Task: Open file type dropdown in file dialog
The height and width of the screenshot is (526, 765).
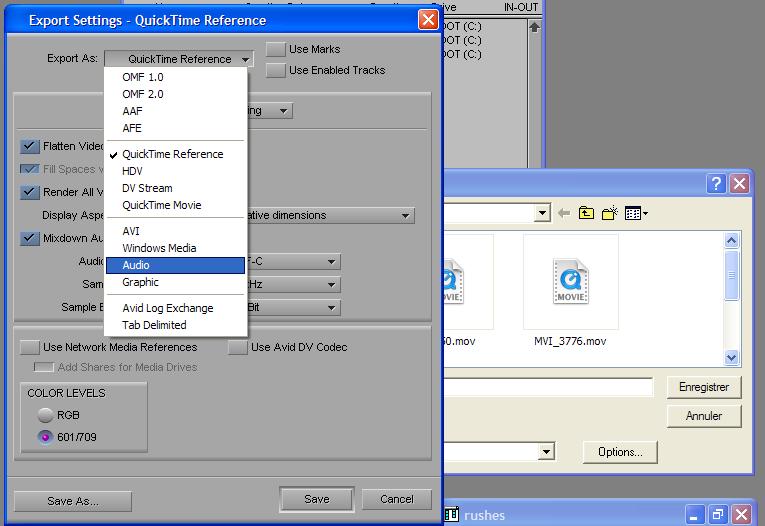Action: click(x=546, y=452)
